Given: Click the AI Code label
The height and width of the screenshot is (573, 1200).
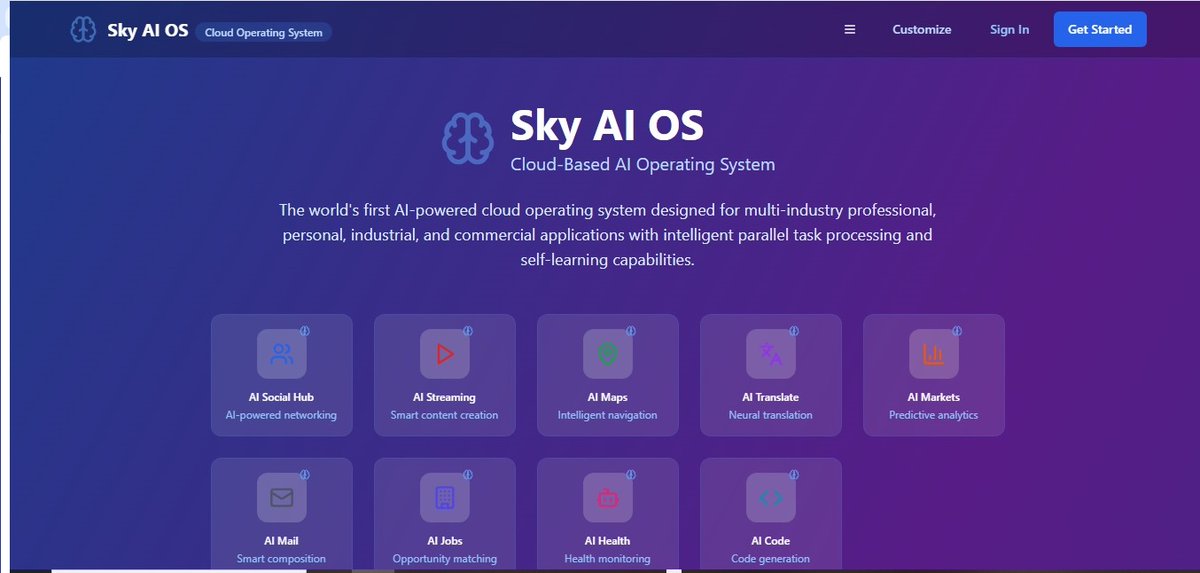Looking at the screenshot, I should [771, 541].
